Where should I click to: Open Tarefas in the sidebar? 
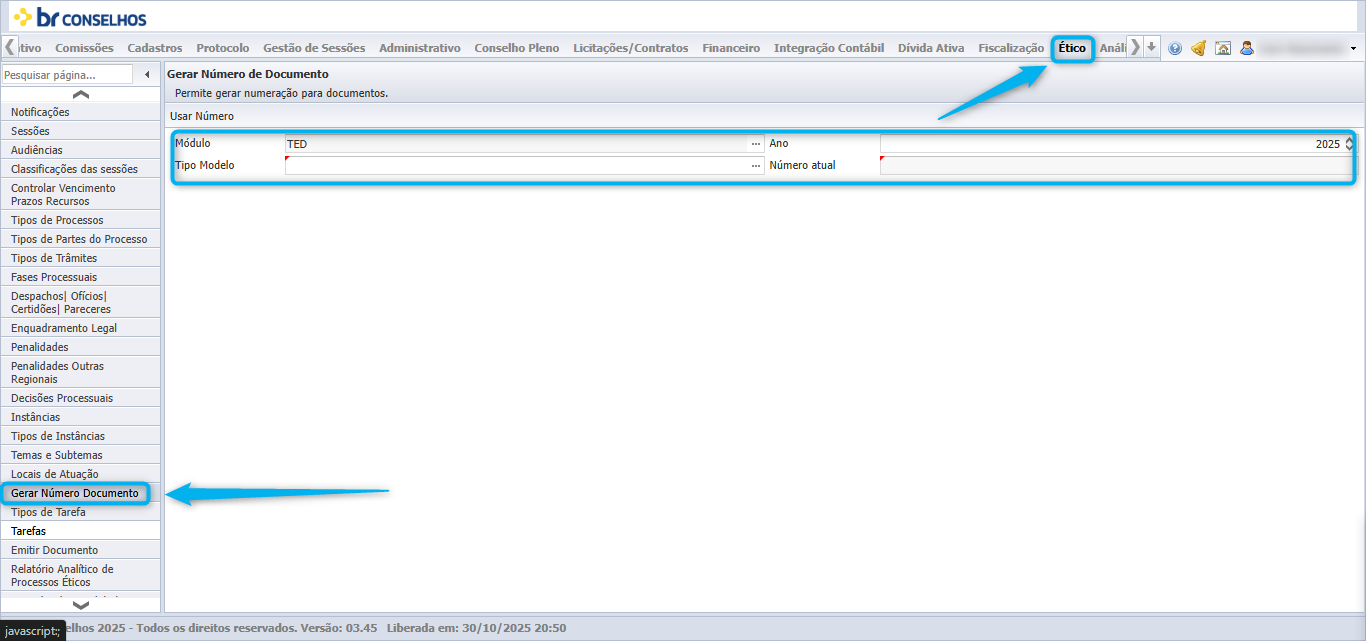click(80, 531)
